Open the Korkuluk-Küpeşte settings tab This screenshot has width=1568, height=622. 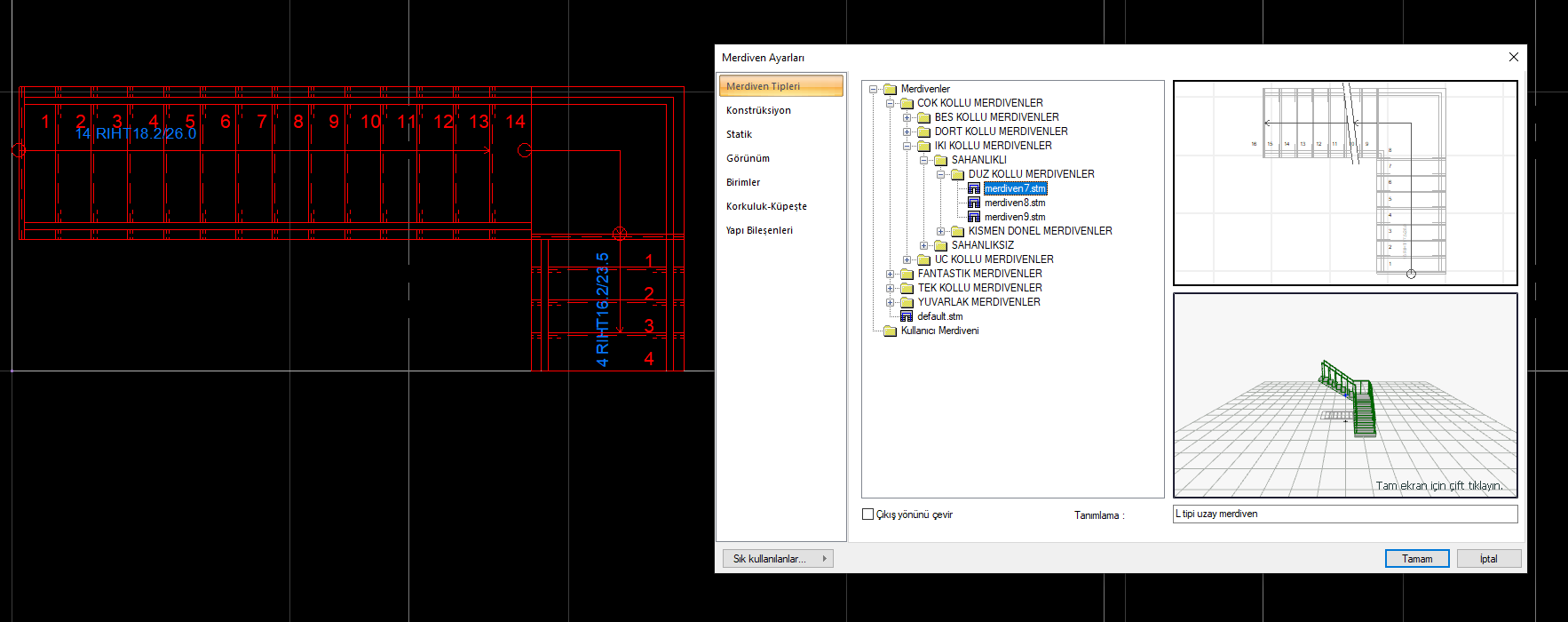click(766, 206)
